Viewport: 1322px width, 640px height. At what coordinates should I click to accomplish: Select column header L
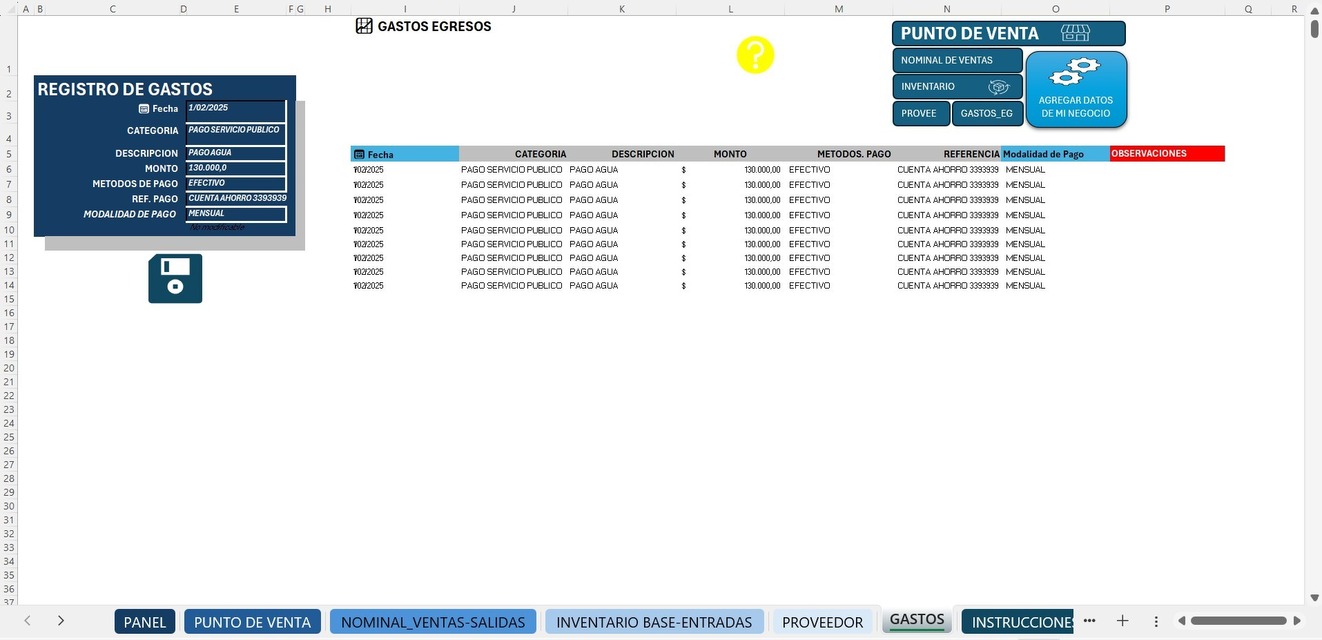click(x=730, y=9)
